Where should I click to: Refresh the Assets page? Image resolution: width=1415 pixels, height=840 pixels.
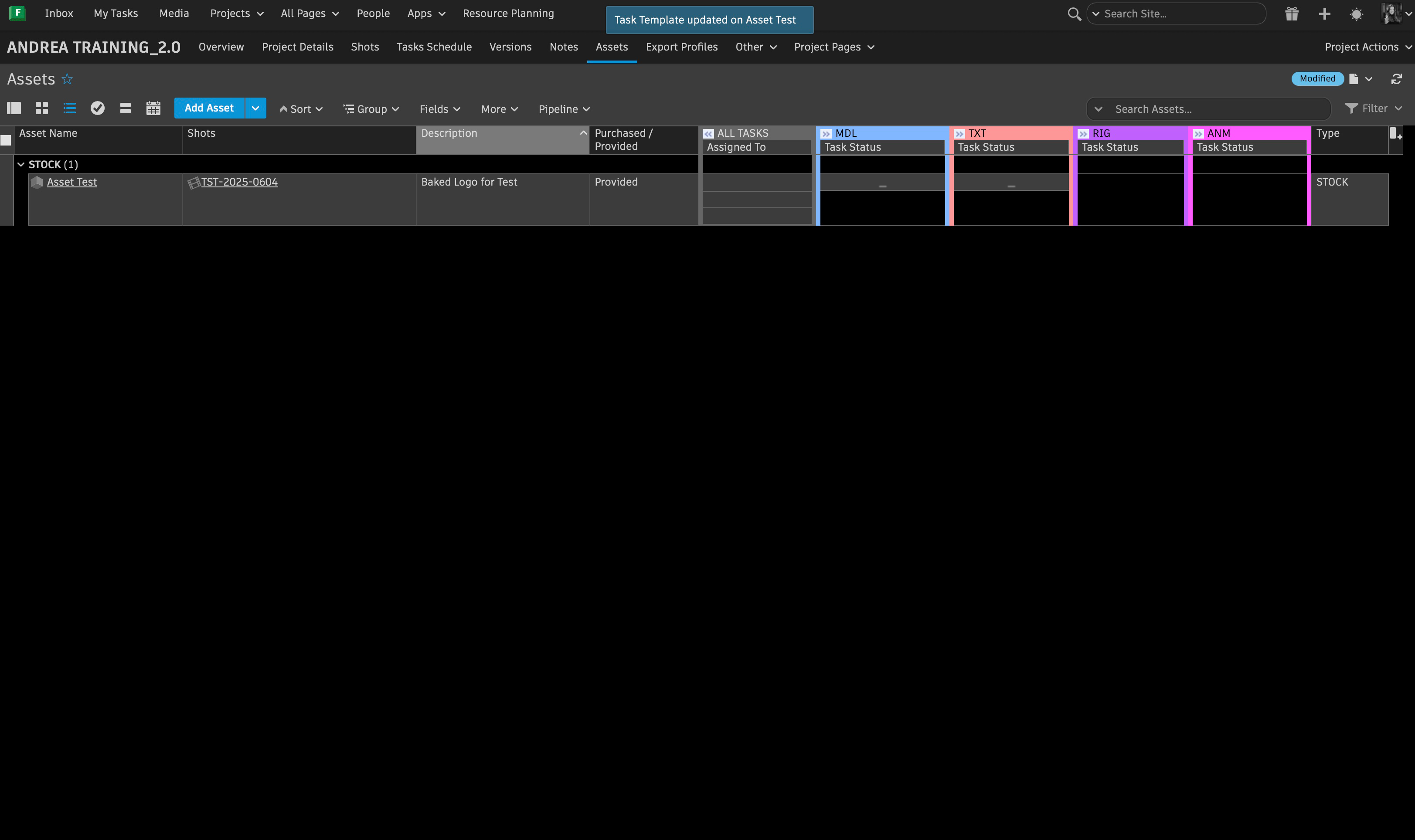pos(1396,79)
